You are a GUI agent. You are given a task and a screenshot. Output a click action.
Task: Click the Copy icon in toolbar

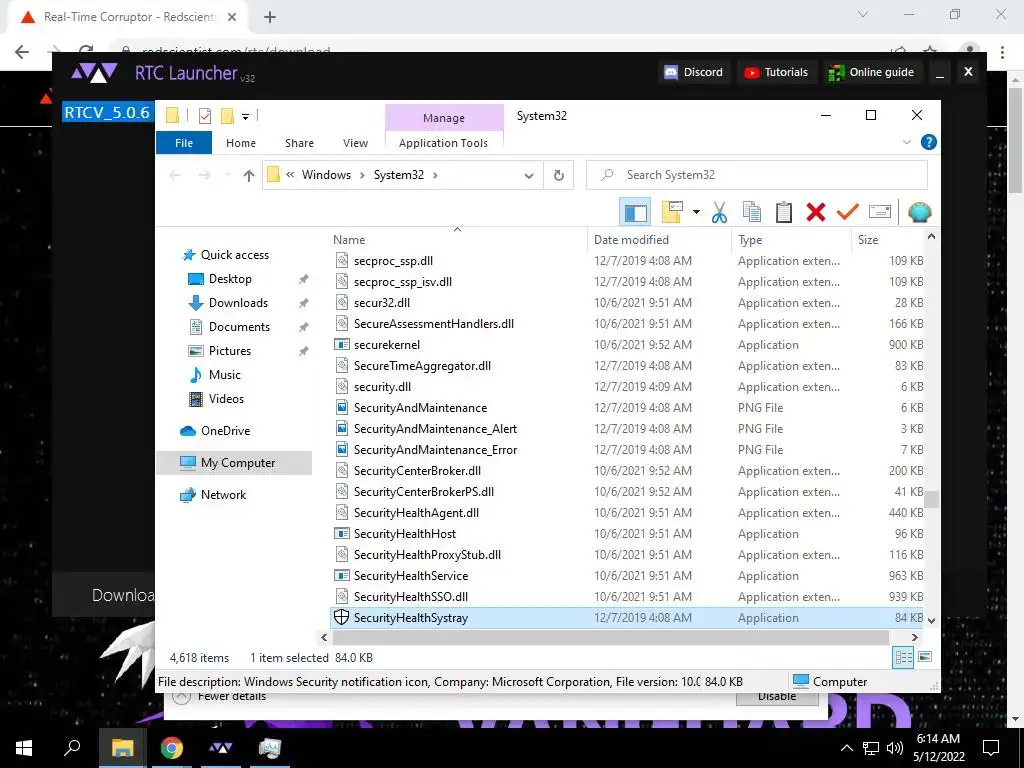(x=752, y=212)
